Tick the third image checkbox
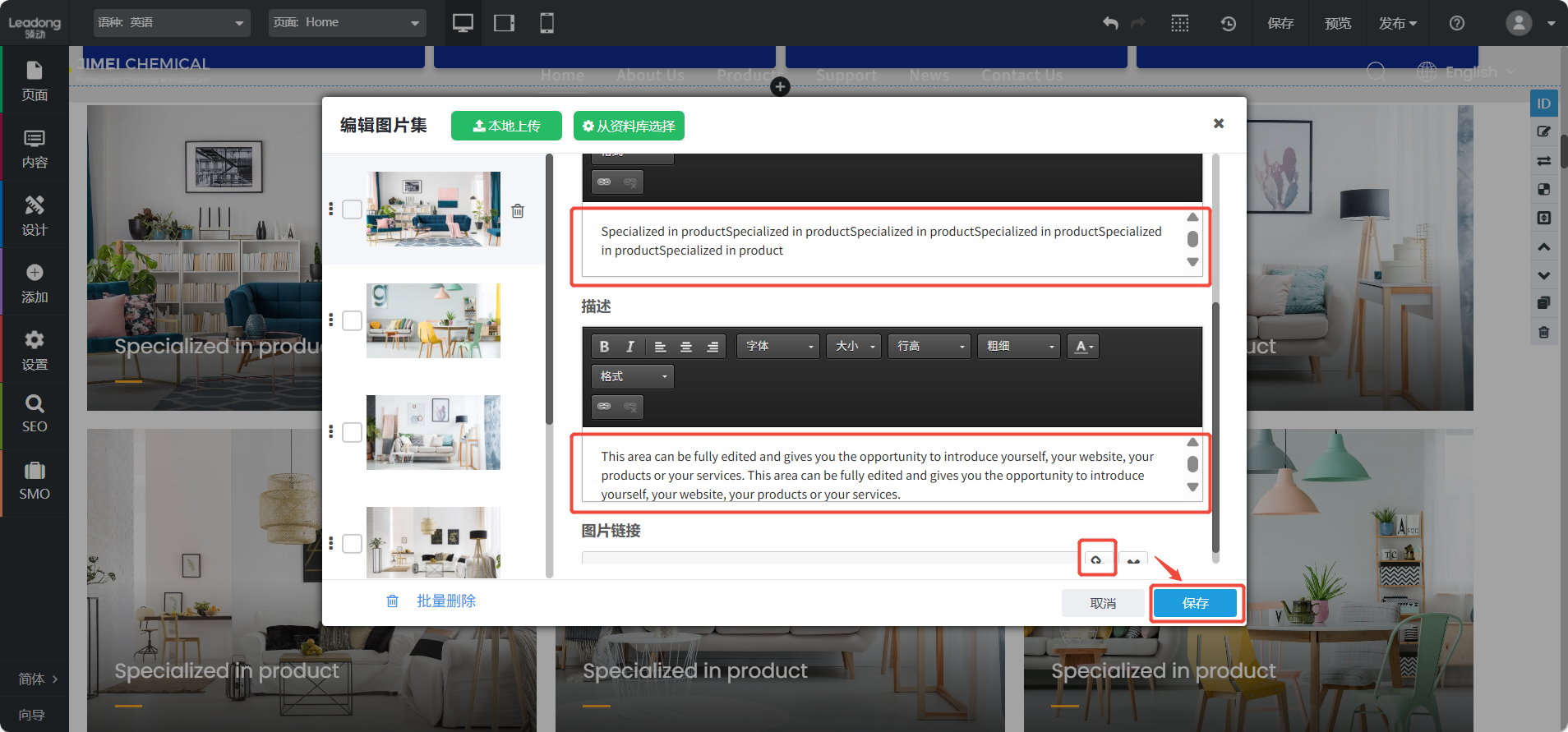Image resolution: width=1568 pixels, height=732 pixels. tap(352, 432)
